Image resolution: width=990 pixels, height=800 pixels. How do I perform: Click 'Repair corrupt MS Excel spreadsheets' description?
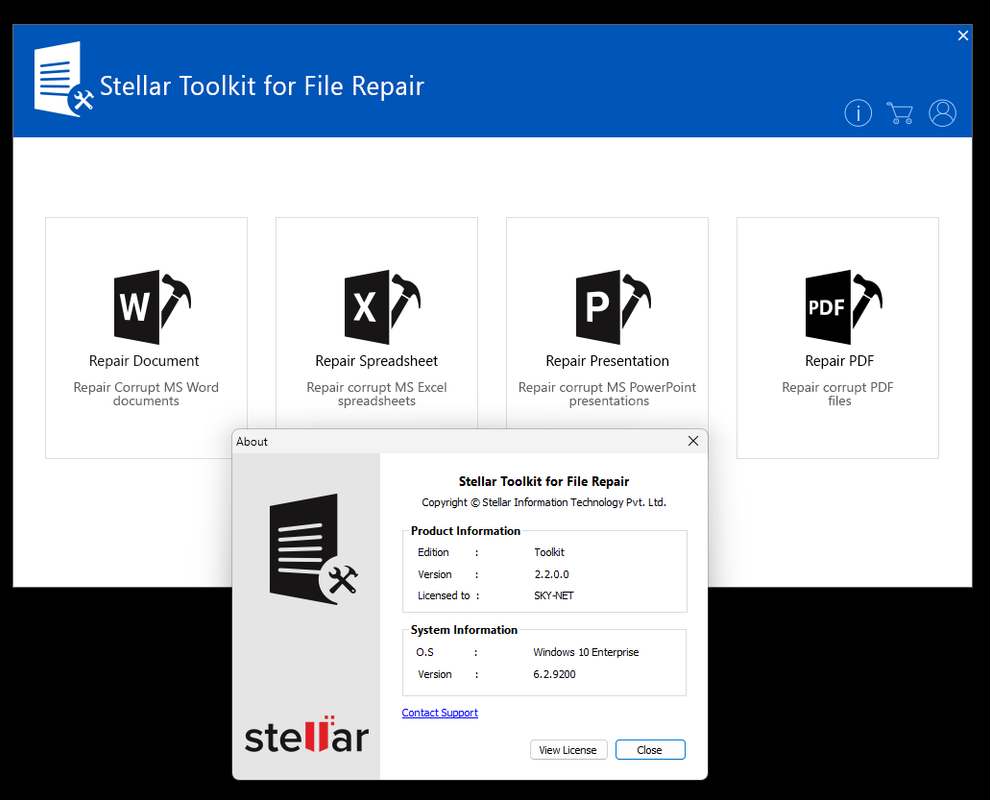(x=376, y=394)
